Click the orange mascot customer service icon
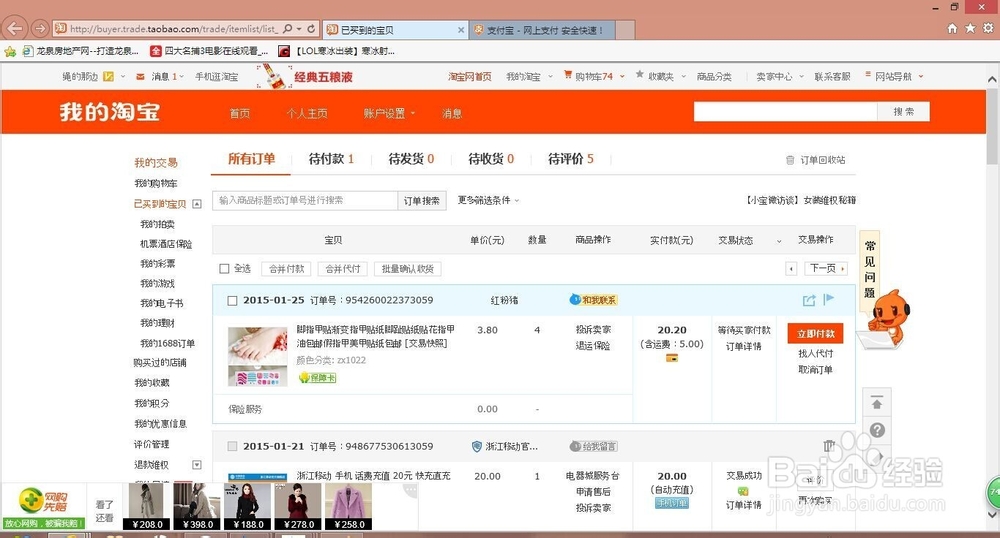 [886, 319]
